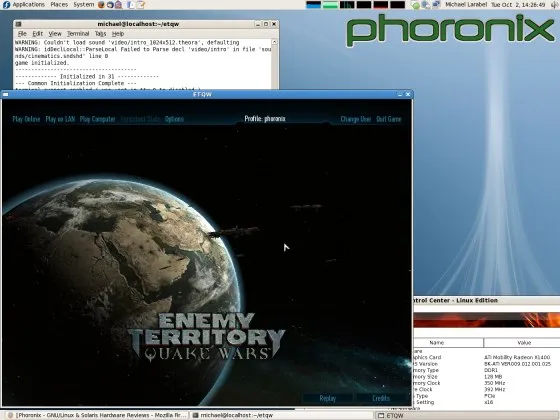Click Change User in the game menu
Screen dimensions: 560x420
pyautogui.click(x=356, y=119)
